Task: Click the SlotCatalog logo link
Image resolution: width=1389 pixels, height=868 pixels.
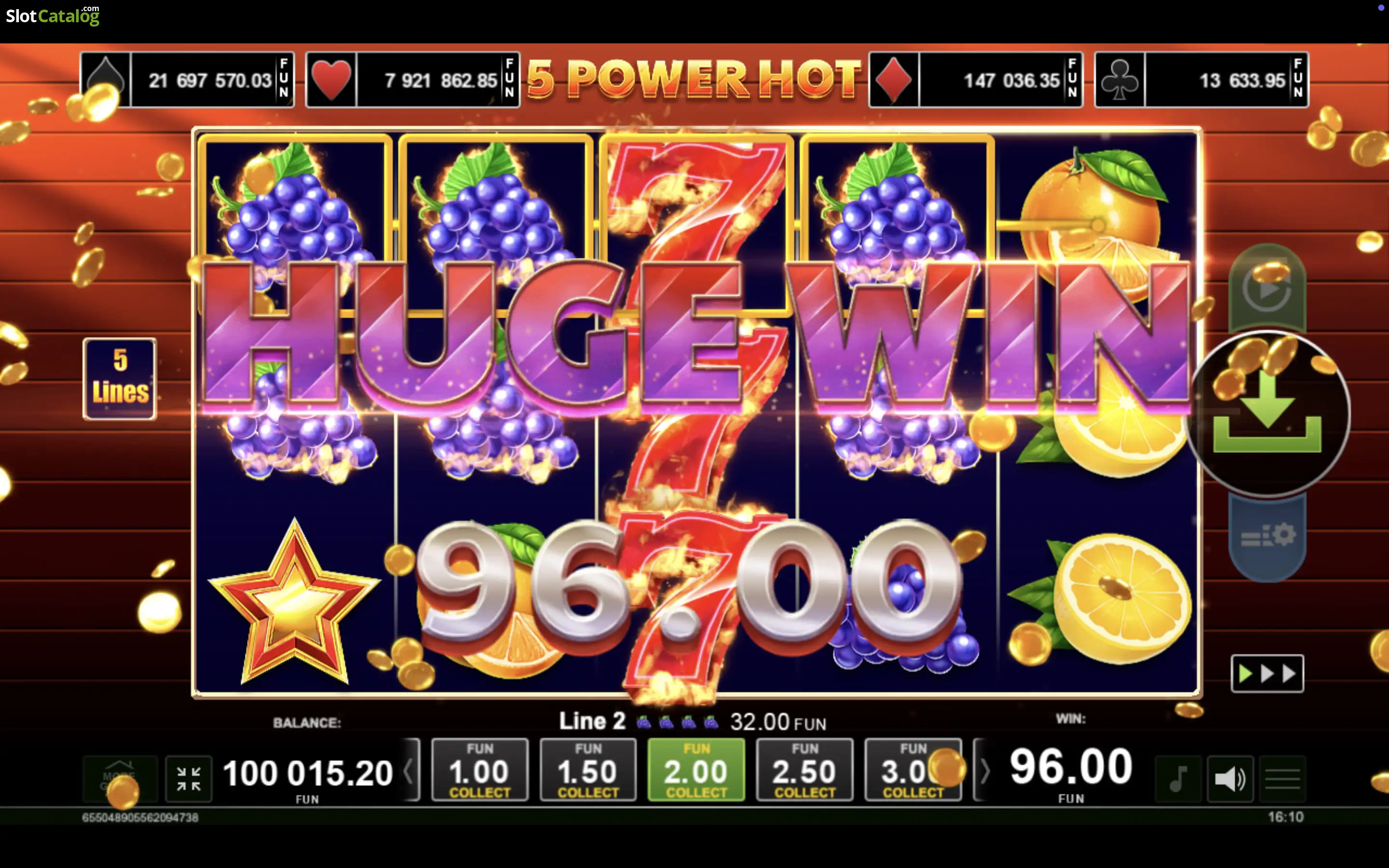Action: 53,15
